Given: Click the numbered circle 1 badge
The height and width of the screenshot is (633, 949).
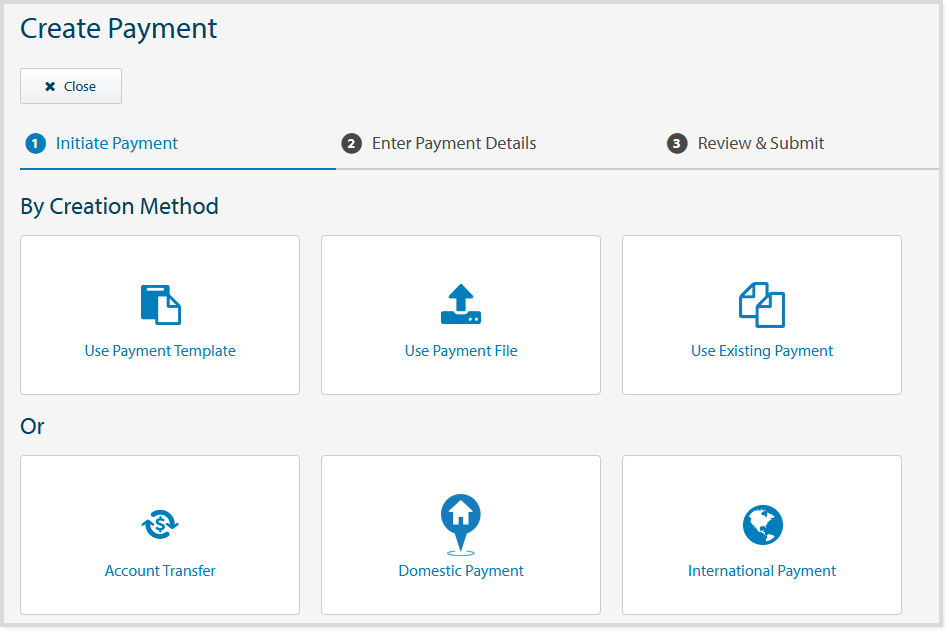Looking at the screenshot, I should [35, 143].
